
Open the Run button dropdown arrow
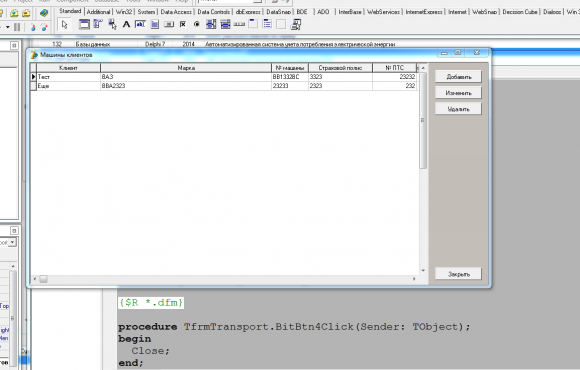[x=7, y=27]
